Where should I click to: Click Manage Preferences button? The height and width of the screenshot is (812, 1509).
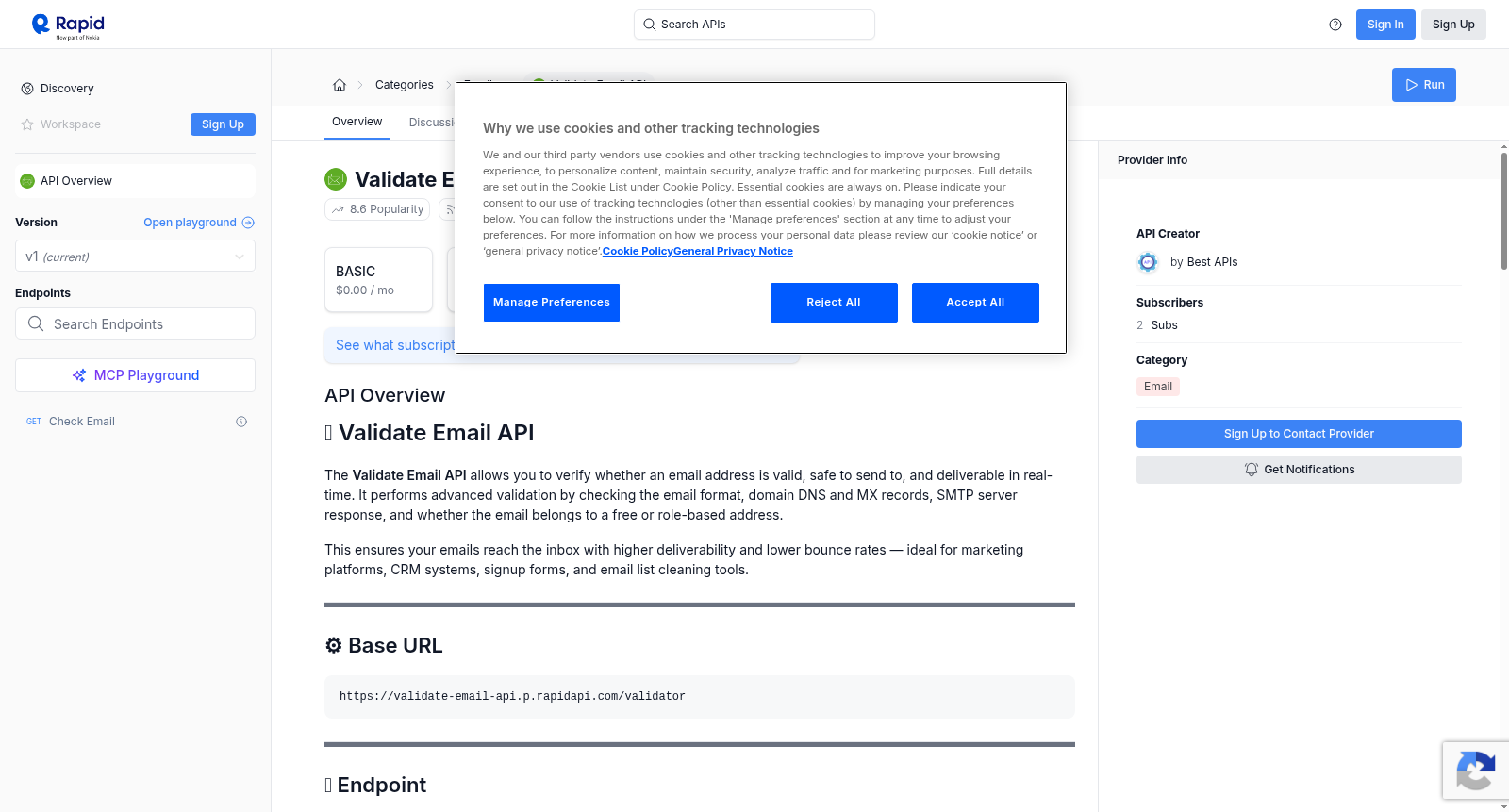(x=552, y=303)
